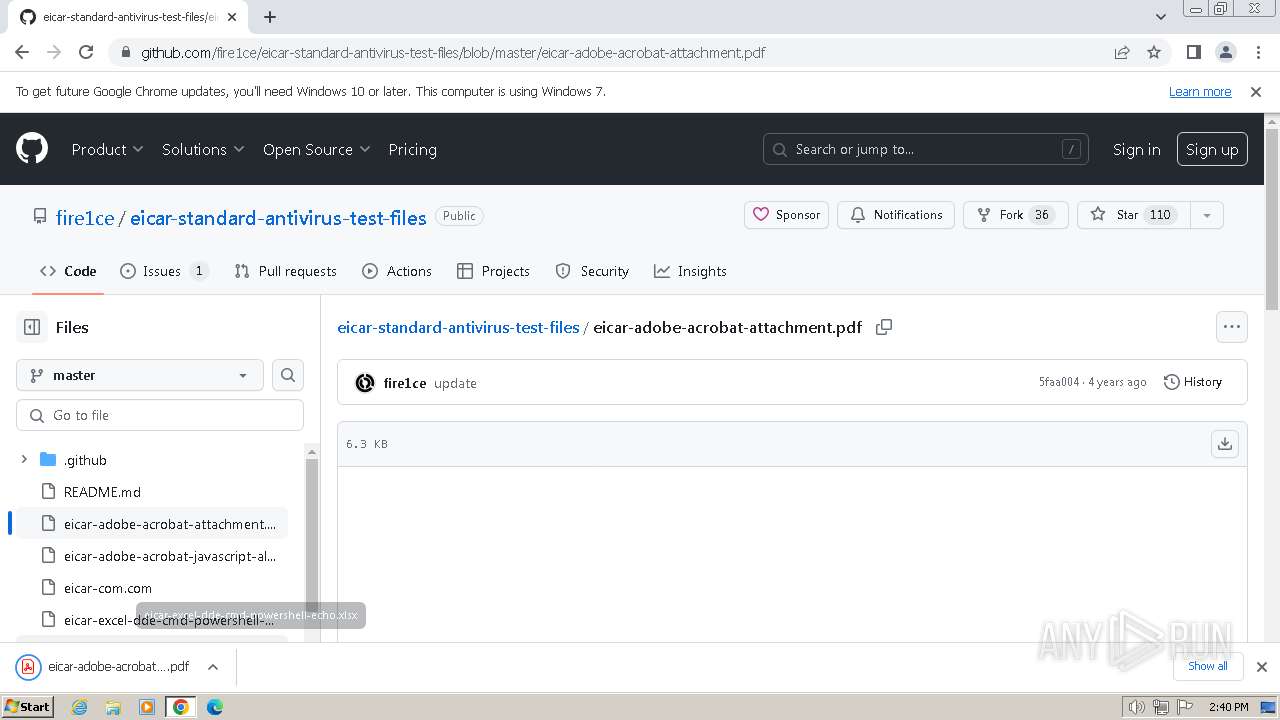This screenshot has height=720, width=1280.
Task: Reload the current page
Action: (86, 52)
